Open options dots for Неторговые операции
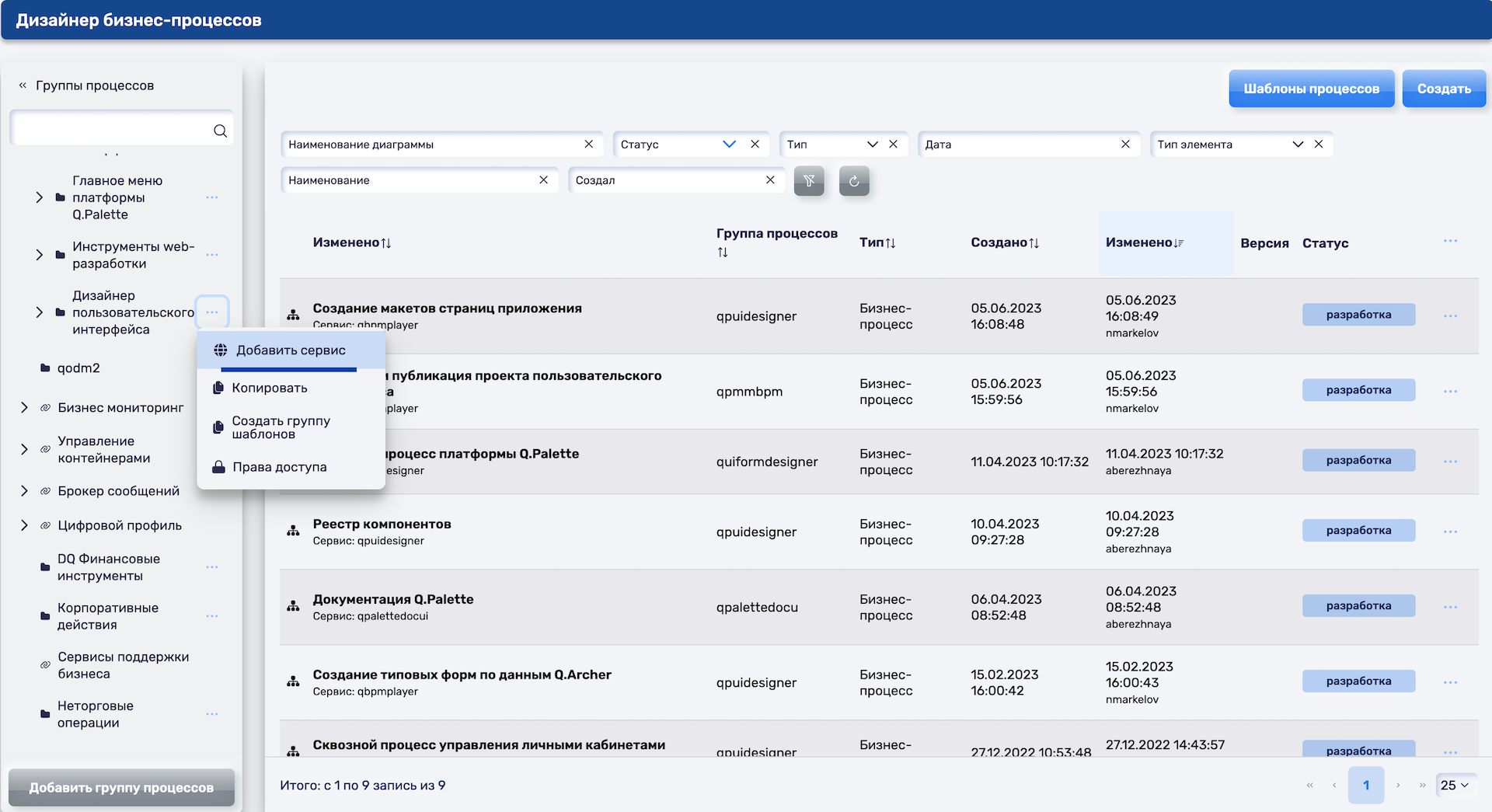This screenshot has height=812, width=1492. (212, 714)
